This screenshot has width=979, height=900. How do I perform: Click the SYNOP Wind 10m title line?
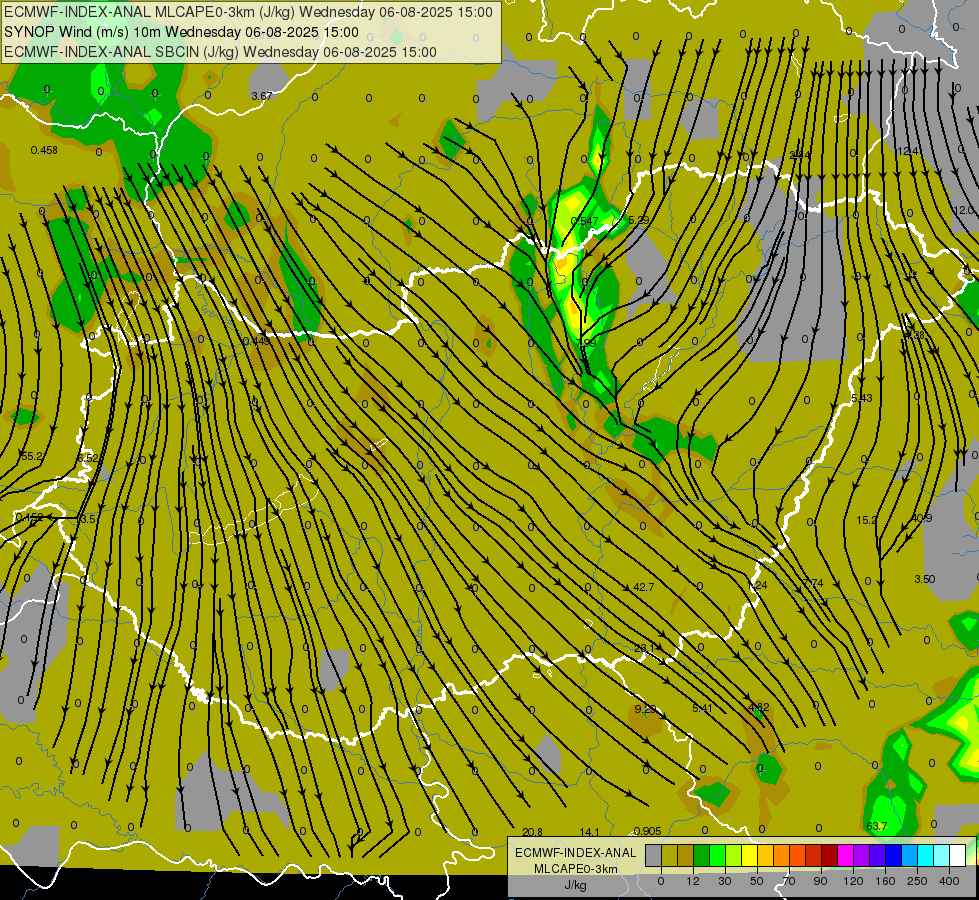(181, 32)
